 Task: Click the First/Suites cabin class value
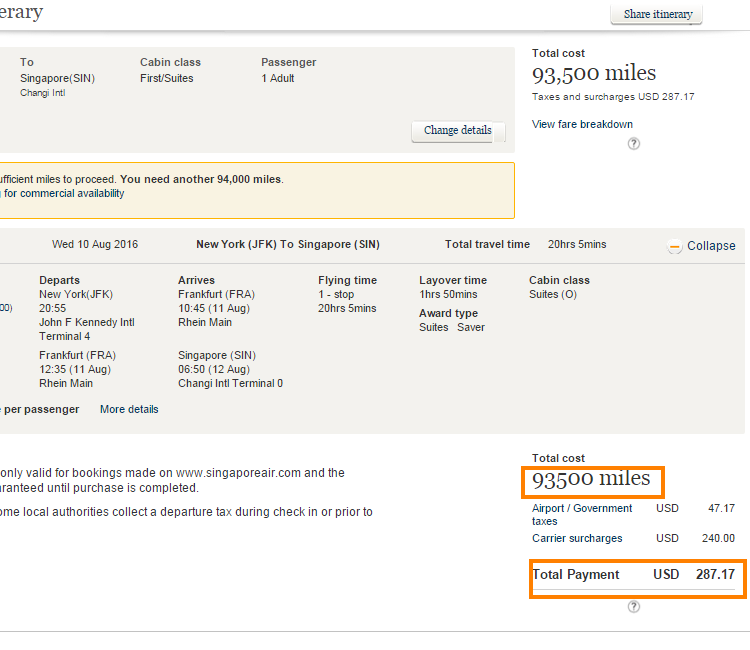[167, 78]
